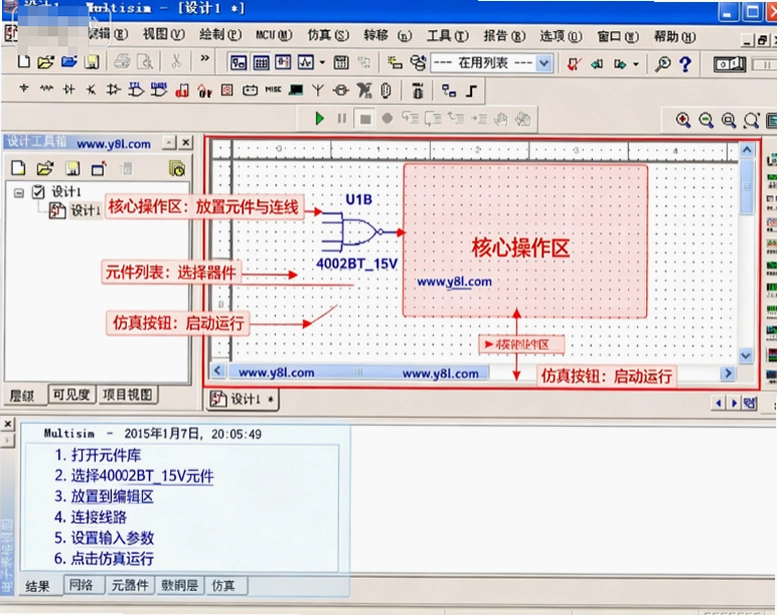777x615 pixels.
Task: Open the 元器件 spreadsheet tab
Action: pos(130,585)
